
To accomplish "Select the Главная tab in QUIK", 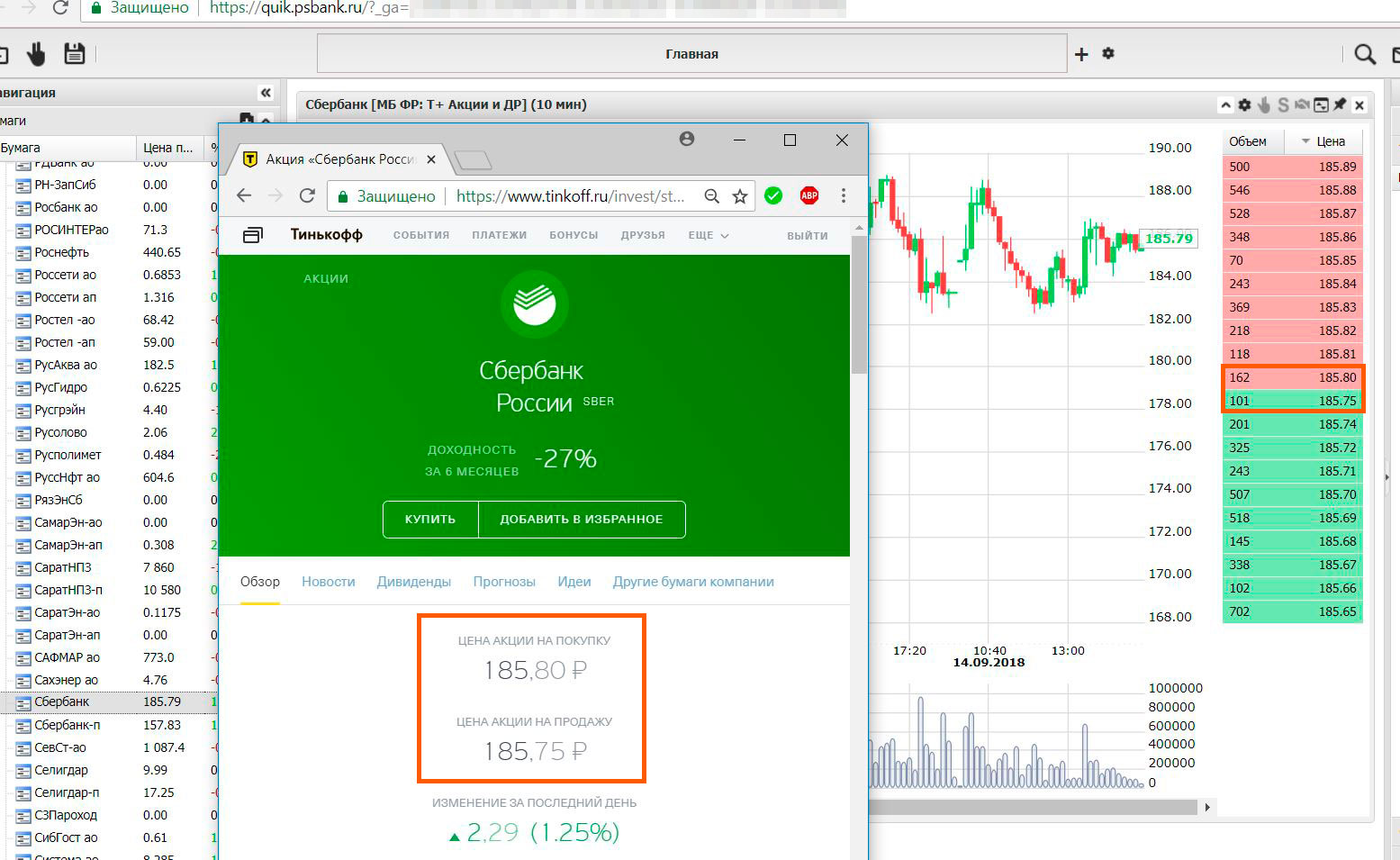I will [691, 54].
